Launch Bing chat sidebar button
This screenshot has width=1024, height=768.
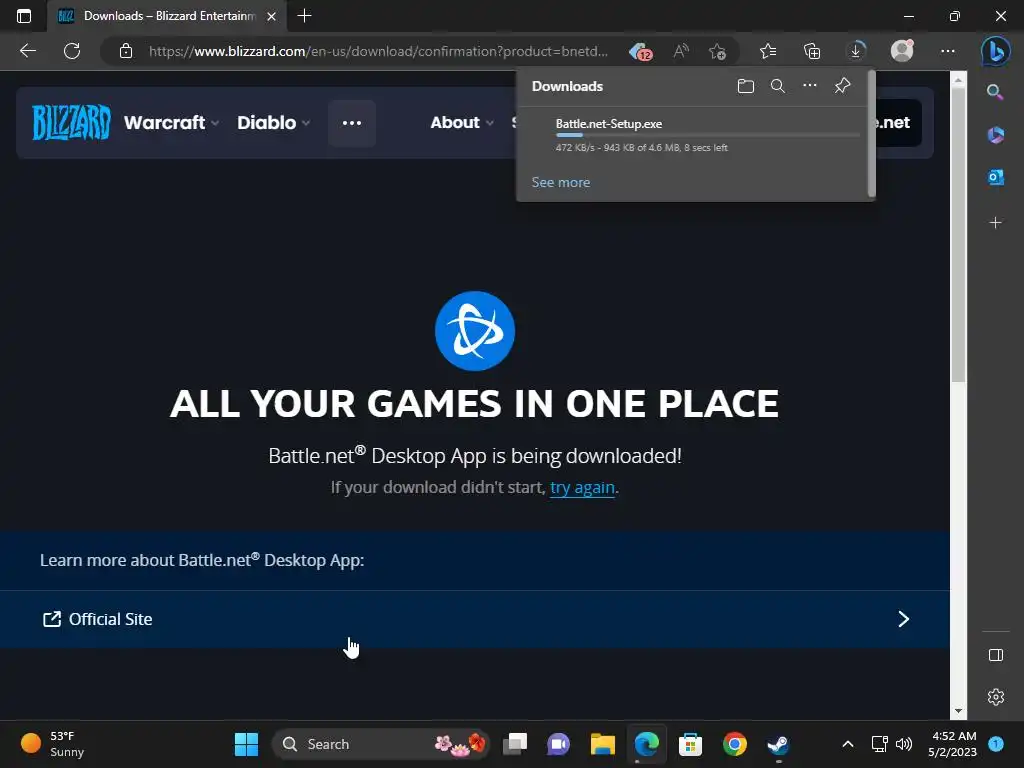click(995, 51)
